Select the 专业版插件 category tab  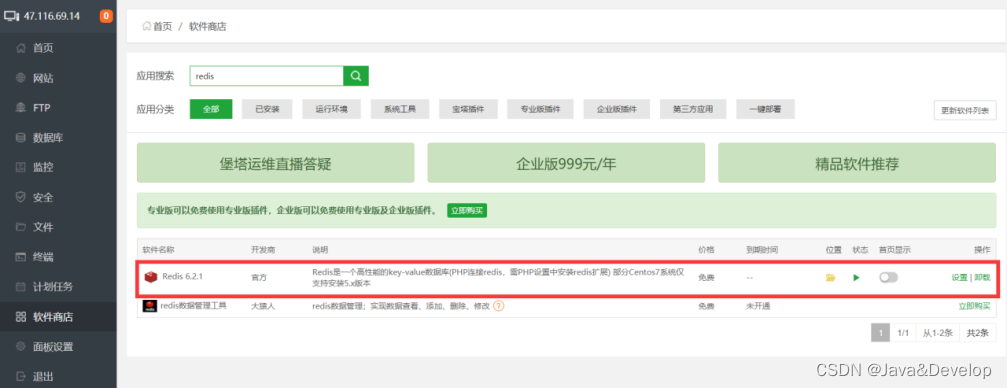[541, 109]
